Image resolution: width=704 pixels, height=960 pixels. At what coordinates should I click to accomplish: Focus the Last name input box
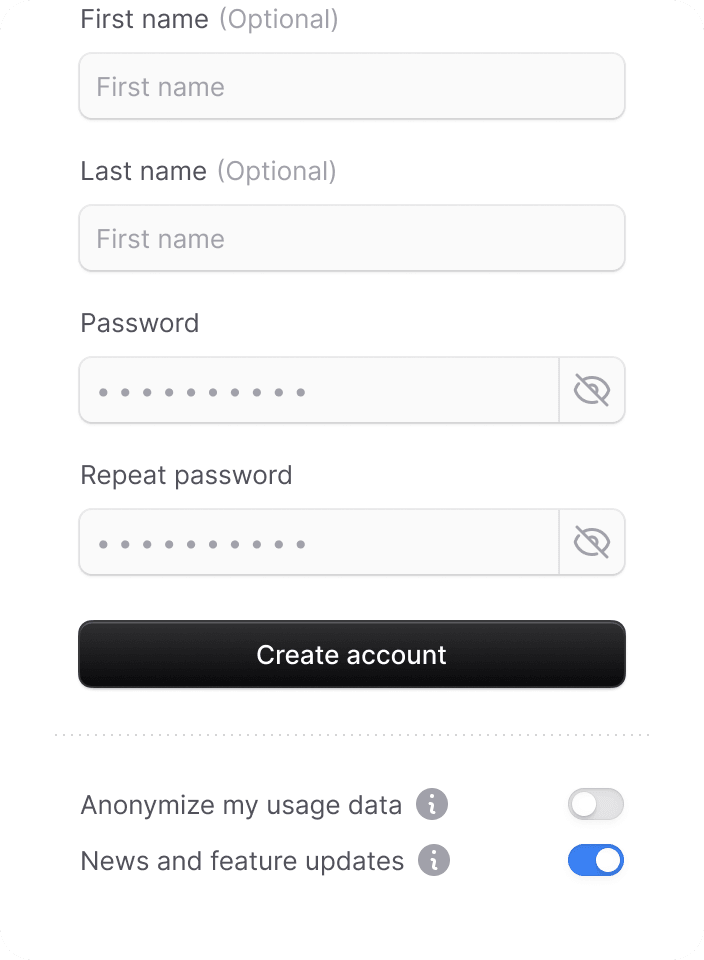(352, 238)
